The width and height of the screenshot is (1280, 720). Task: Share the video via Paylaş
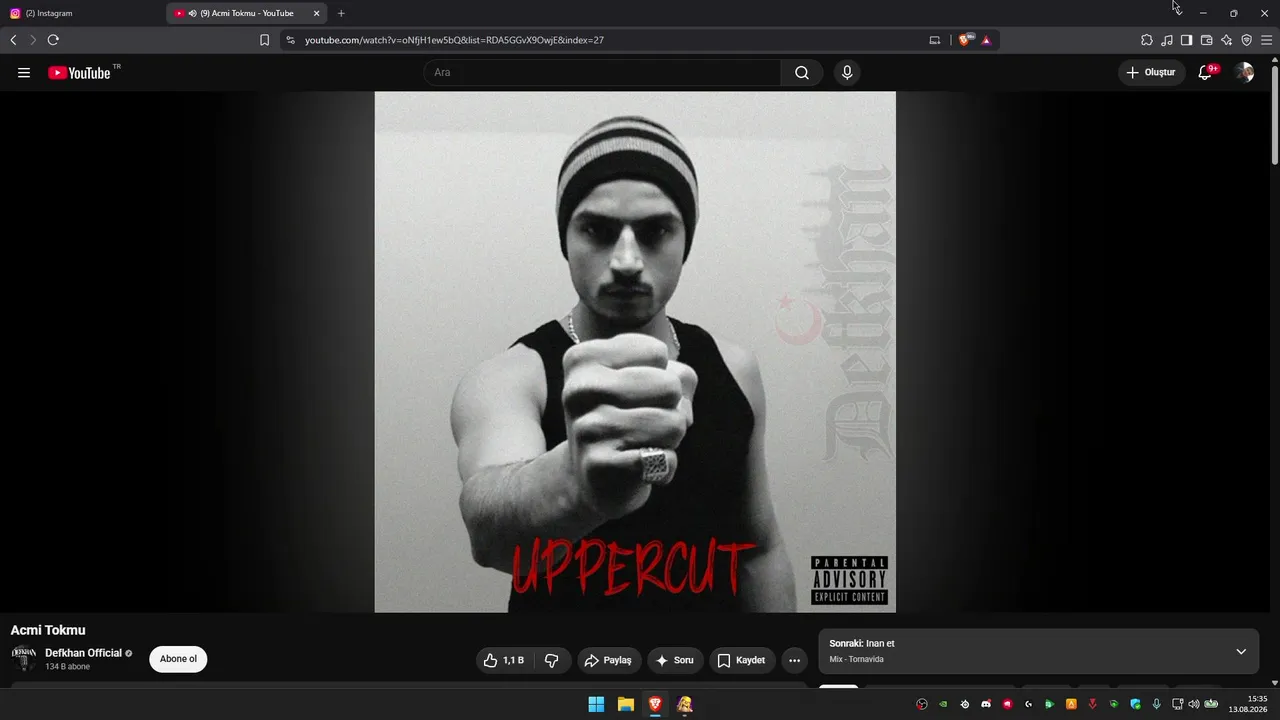tap(608, 660)
